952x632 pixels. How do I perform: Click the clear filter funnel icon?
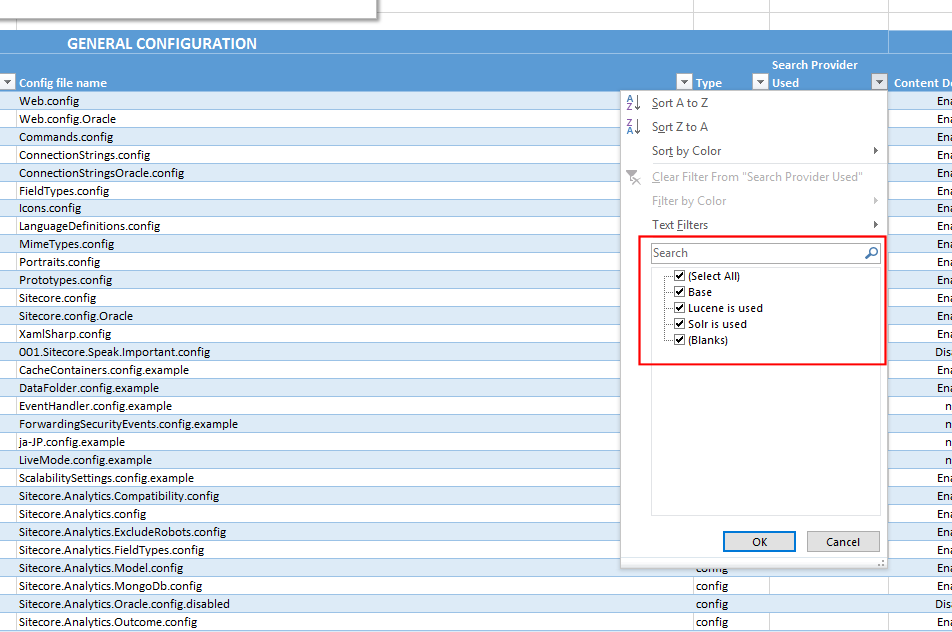[634, 177]
